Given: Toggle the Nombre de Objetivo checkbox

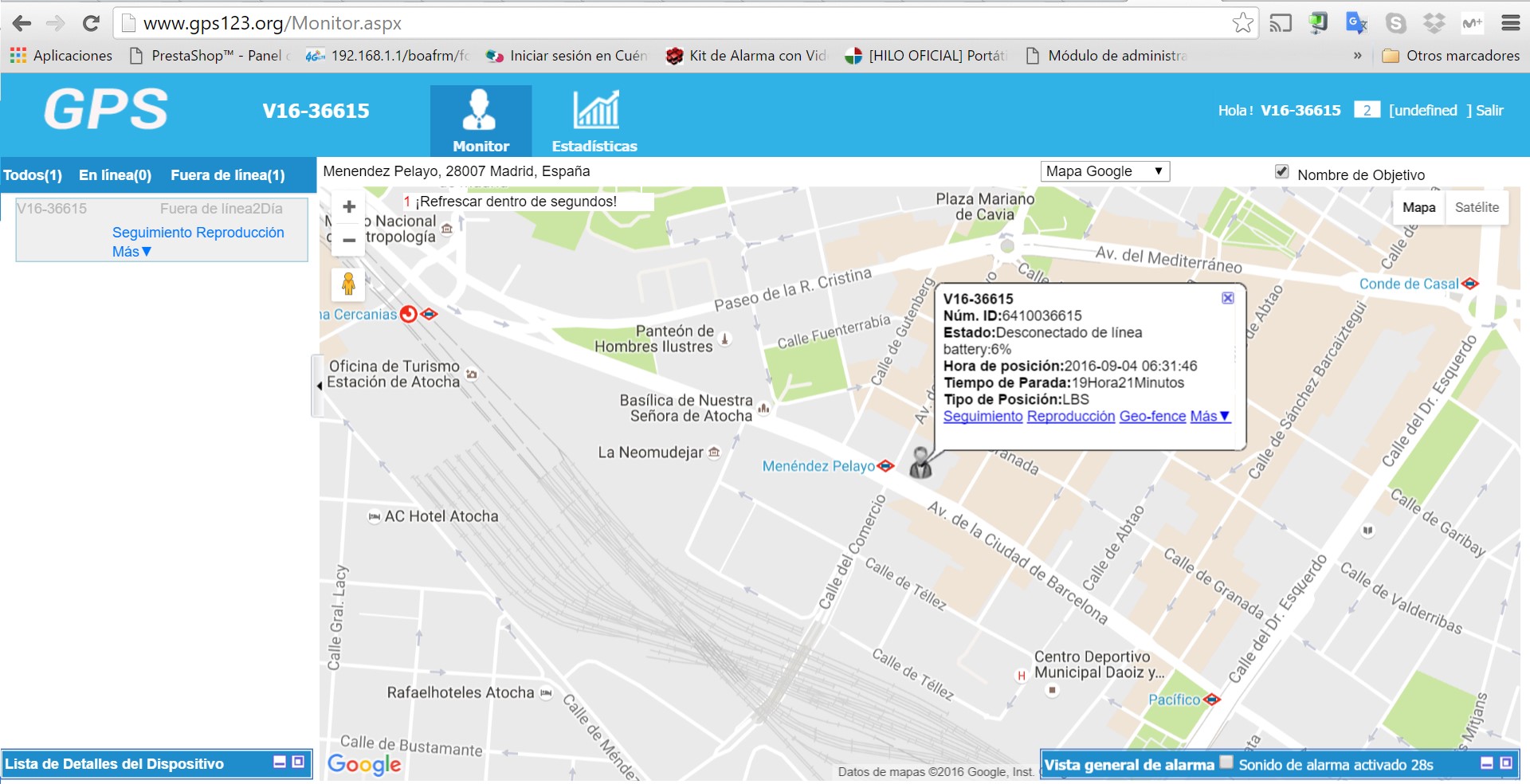Looking at the screenshot, I should (x=1281, y=171).
